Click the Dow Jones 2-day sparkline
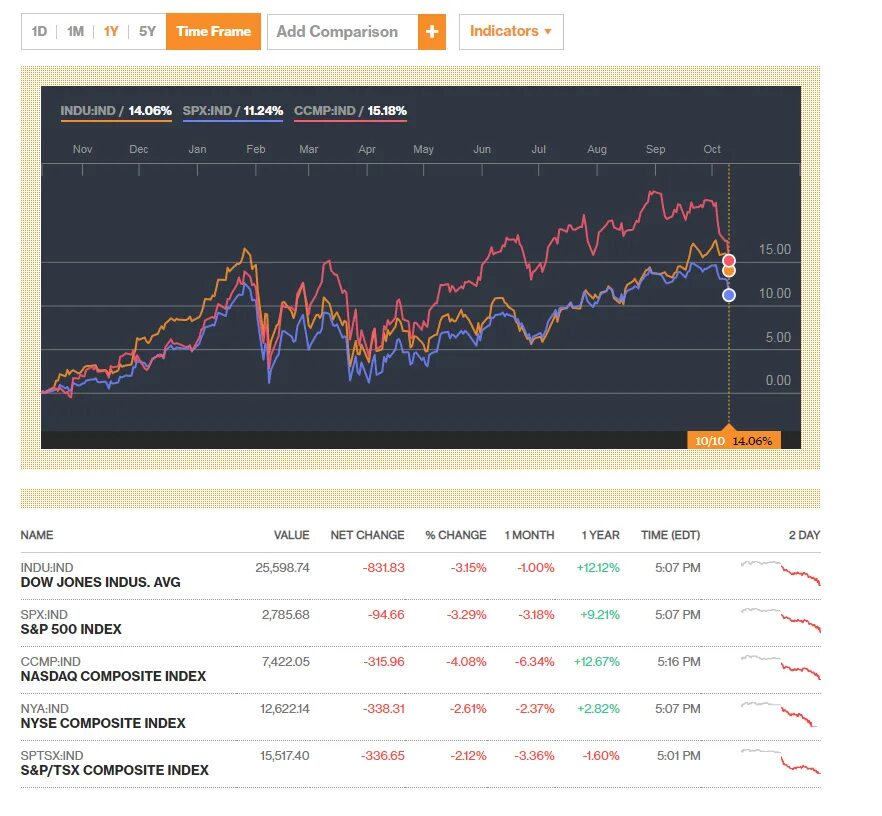Screen dimensions: 882x816 pyautogui.click(x=781, y=573)
